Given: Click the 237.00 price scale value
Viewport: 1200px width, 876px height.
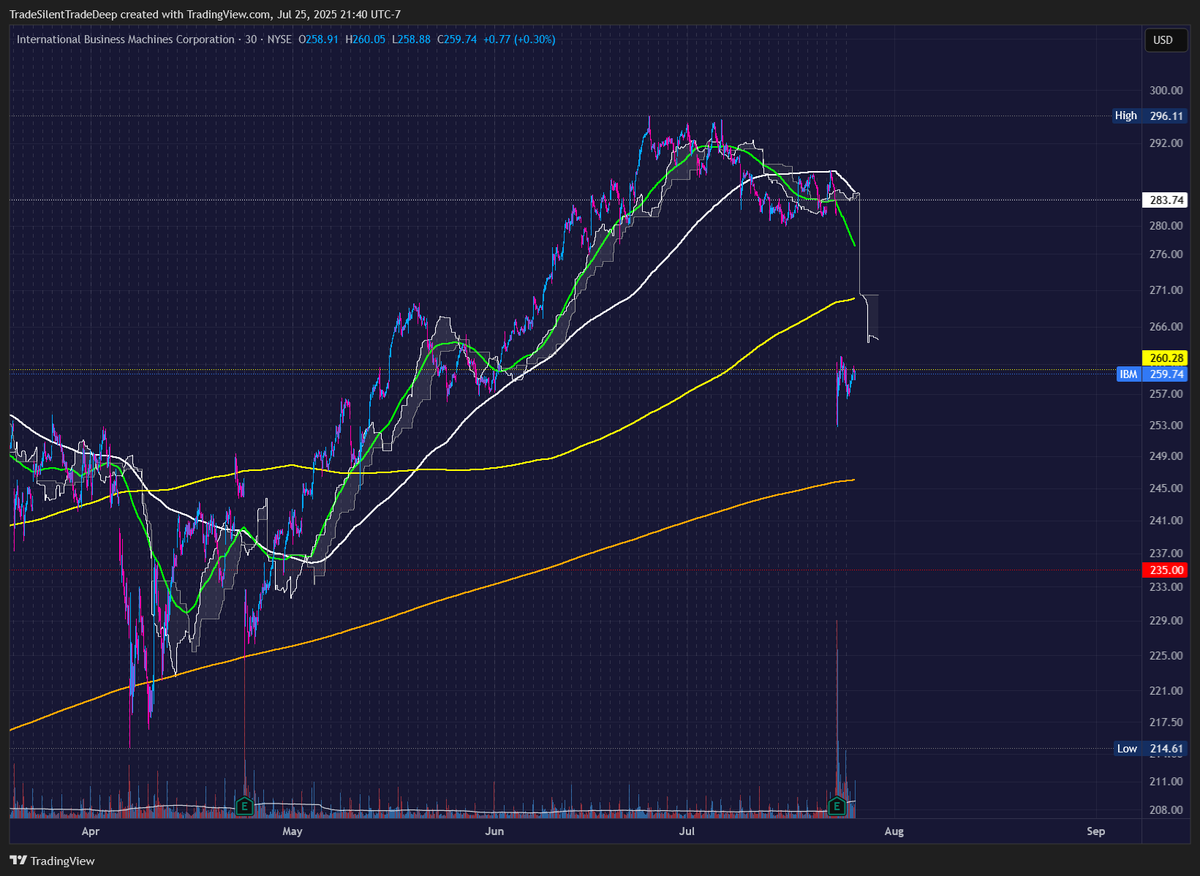Looking at the screenshot, I should coord(1165,553).
